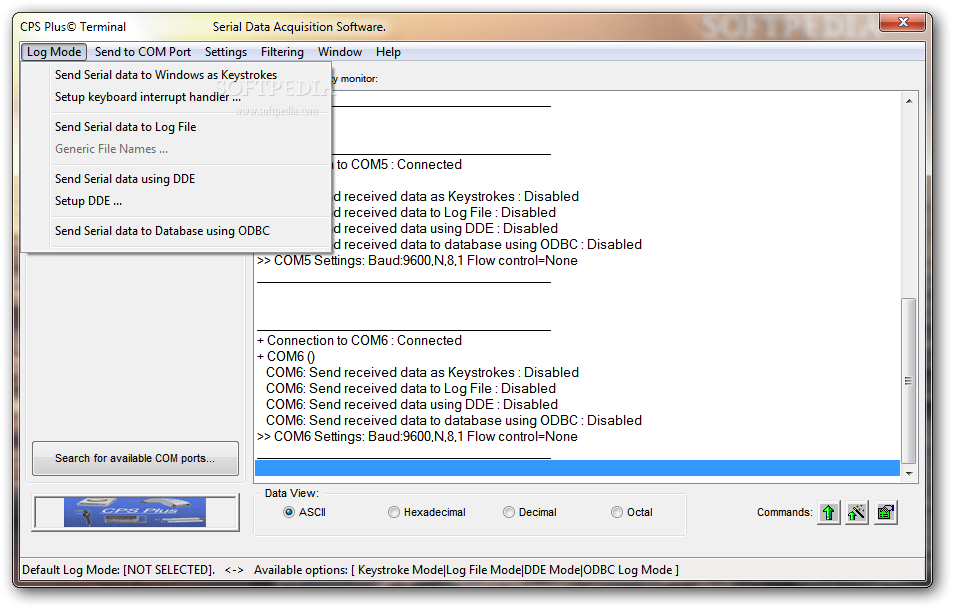The height and width of the screenshot is (608, 953).
Task: Click the green up-arrow command icon
Action: (x=829, y=513)
